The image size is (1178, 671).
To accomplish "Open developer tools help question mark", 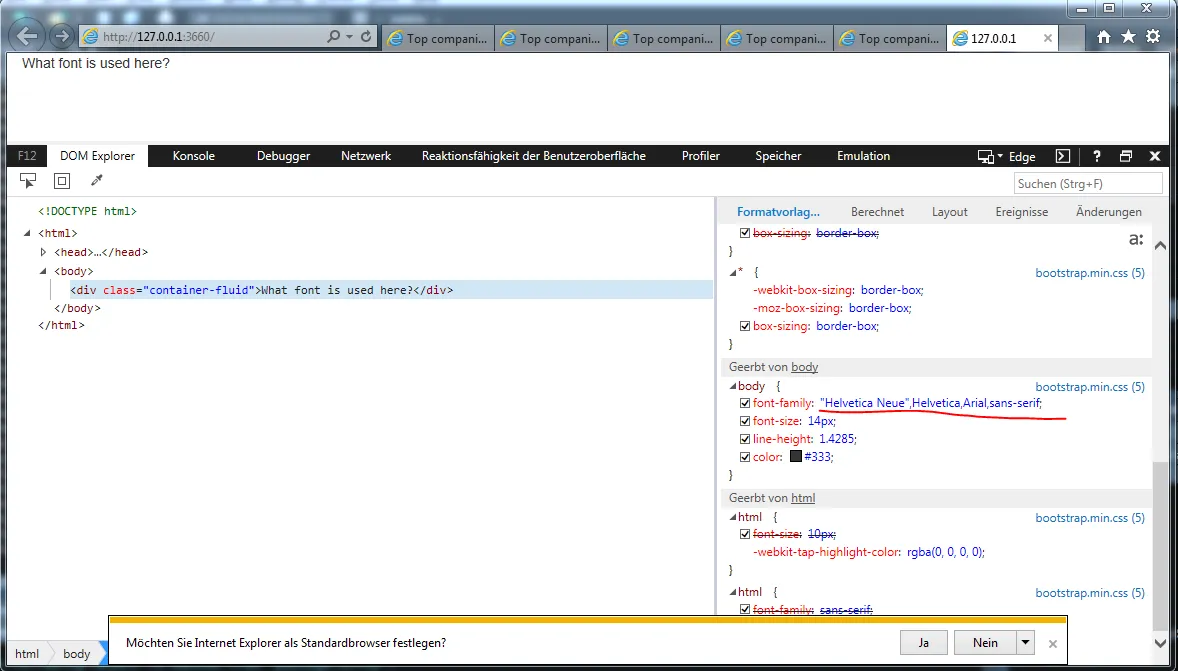I will pyautogui.click(x=1097, y=156).
